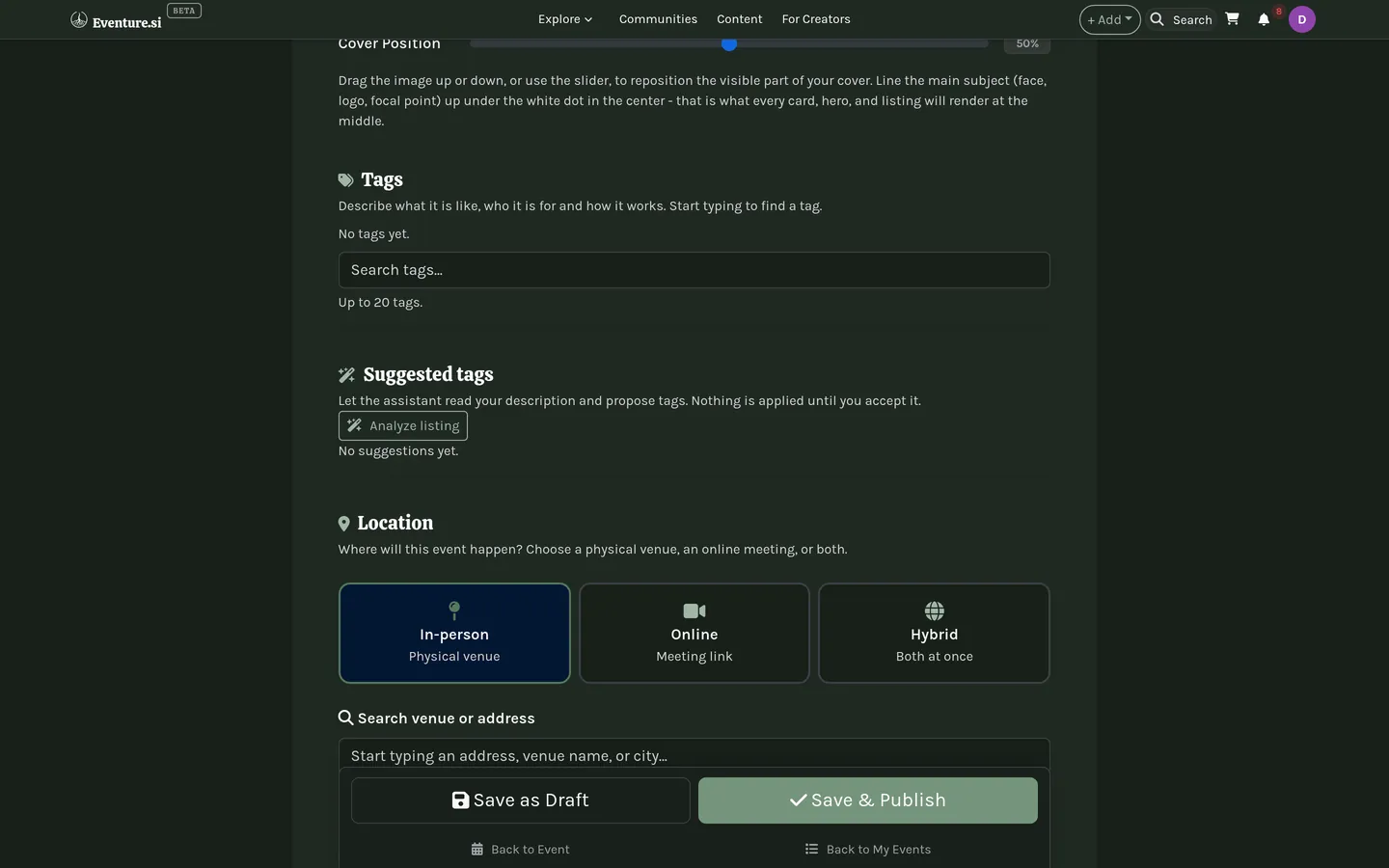
Task: Select the In-person physical venue option
Action: [x=454, y=633]
